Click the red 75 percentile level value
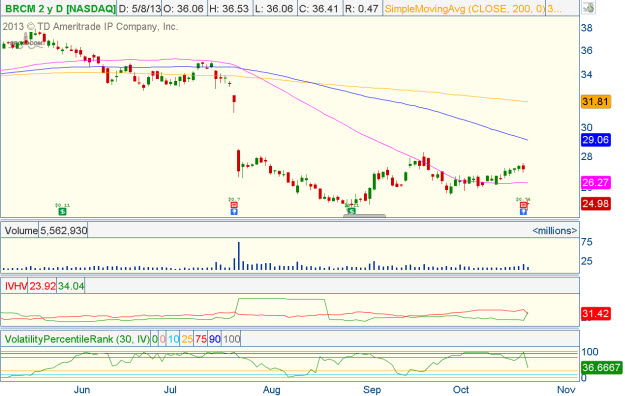This screenshot has height=396, width=625. (201, 339)
